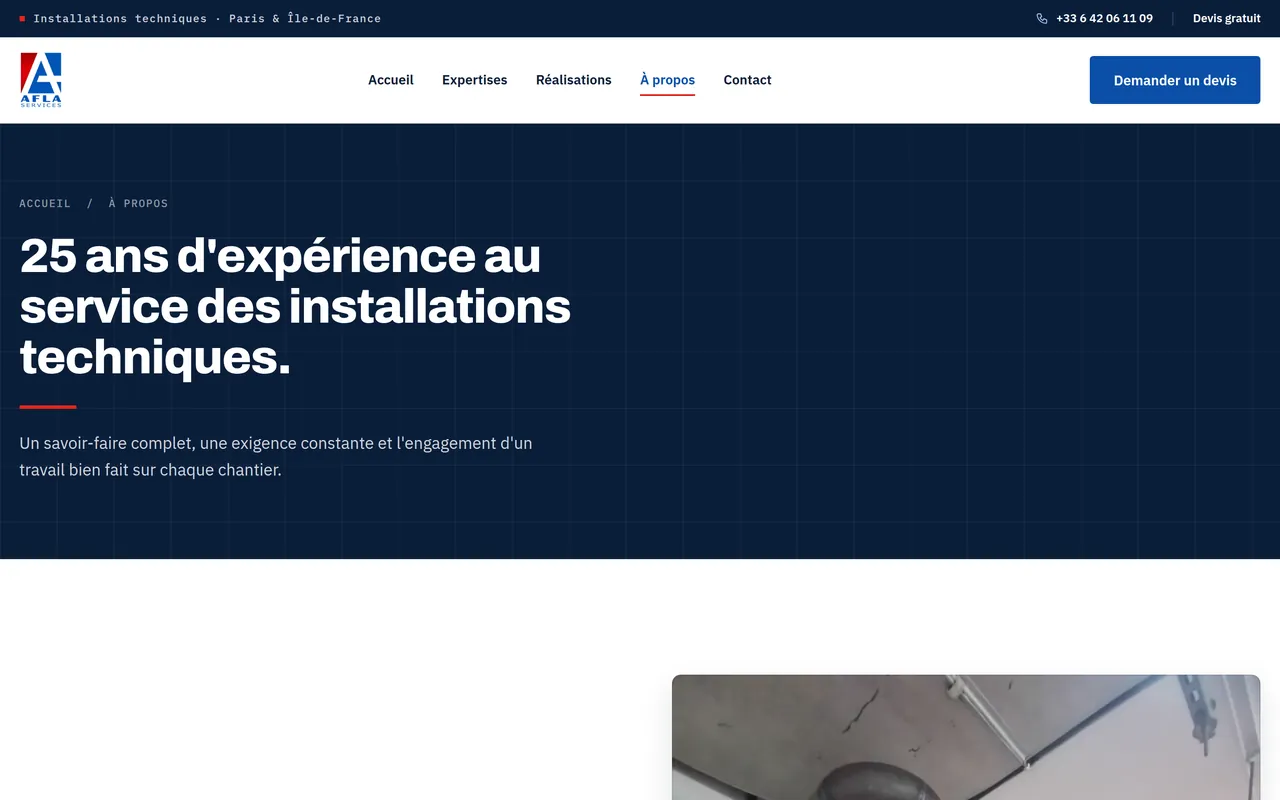This screenshot has height=800, width=1280.
Task: Call the number +33 6 42 06 11 09
Action: pyautogui.click(x=1104, y=18)
